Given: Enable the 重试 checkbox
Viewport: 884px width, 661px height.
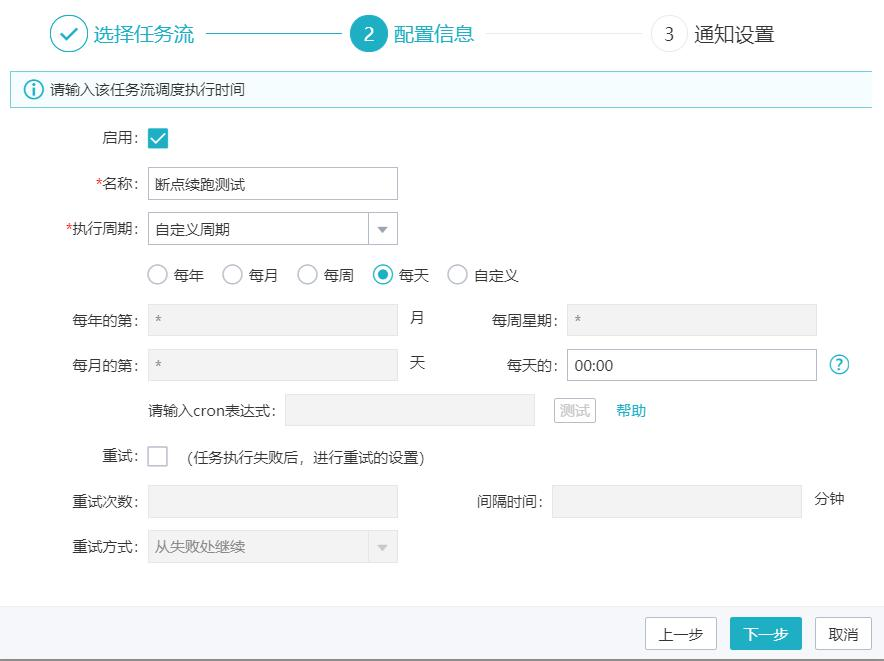Looking at the screenshot, I should tap(158, 457).
